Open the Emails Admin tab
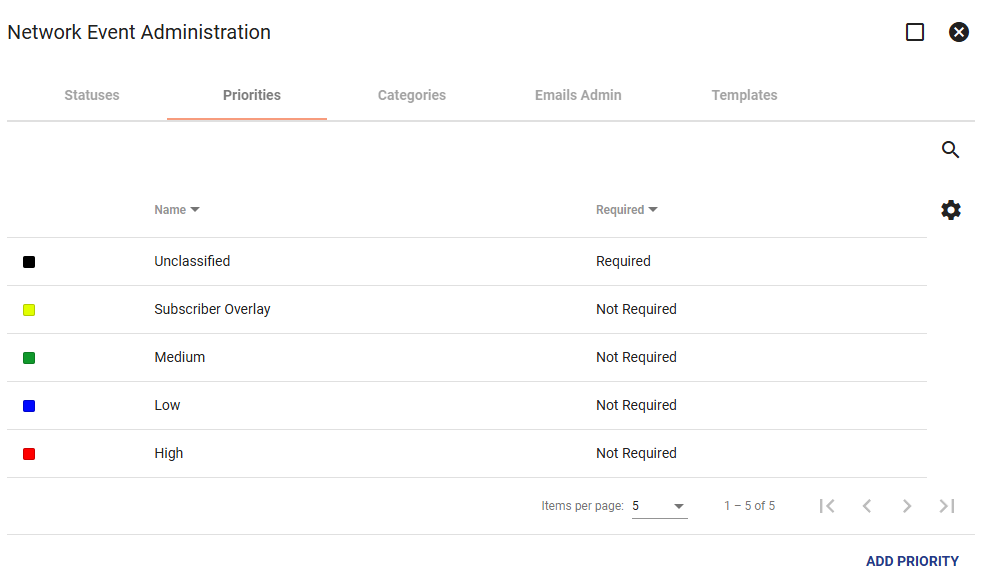984x587 pixels. [x=578, y=95]
